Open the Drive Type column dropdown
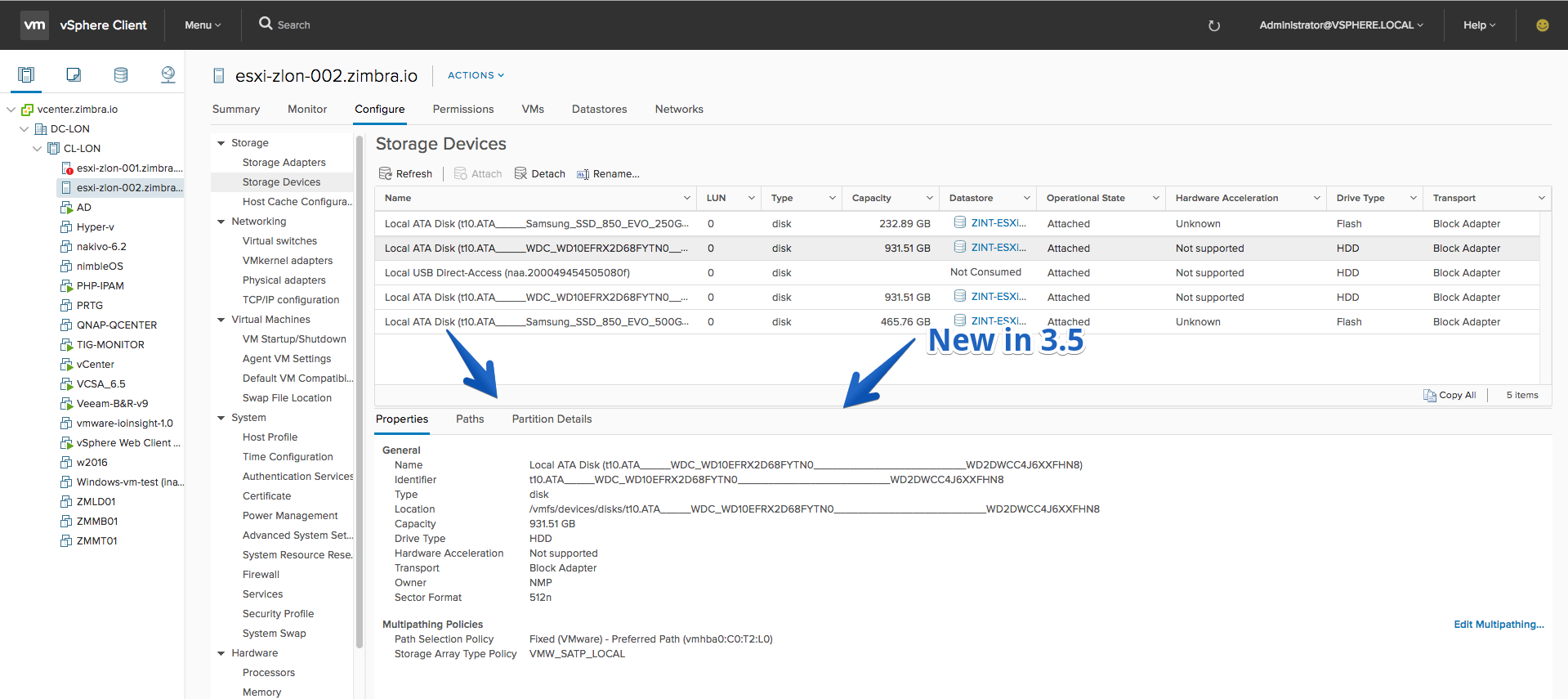1568x699 pixels. [1413, 199]
